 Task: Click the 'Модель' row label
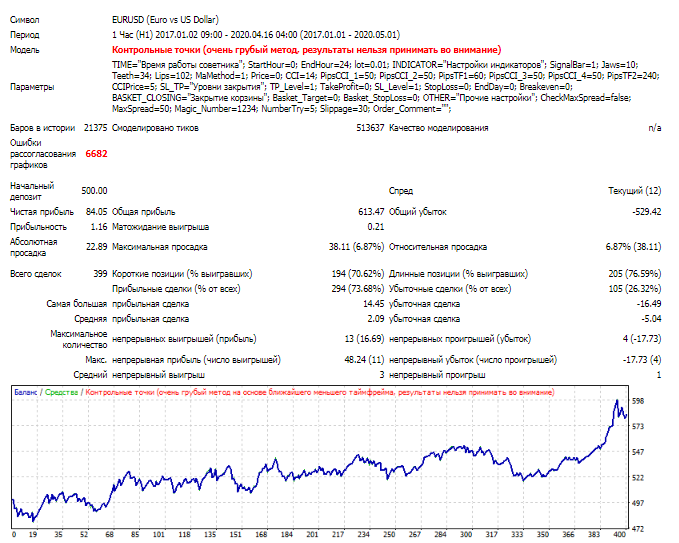(x=25, y=50)
